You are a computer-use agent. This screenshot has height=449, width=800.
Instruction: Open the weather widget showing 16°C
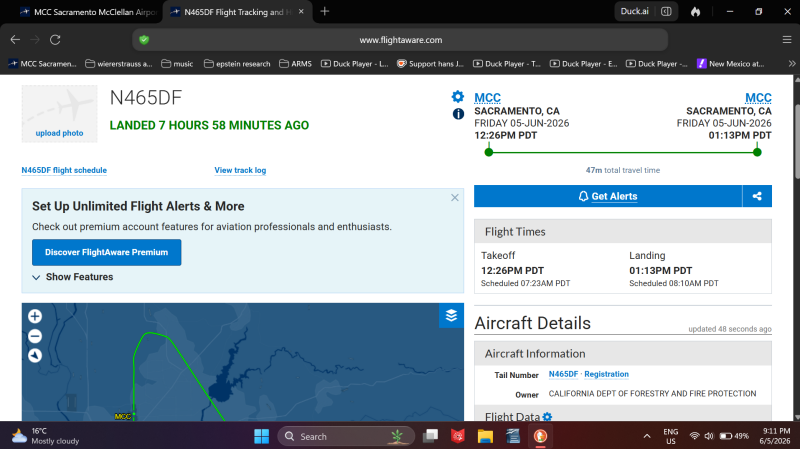[x=46, y=436]
